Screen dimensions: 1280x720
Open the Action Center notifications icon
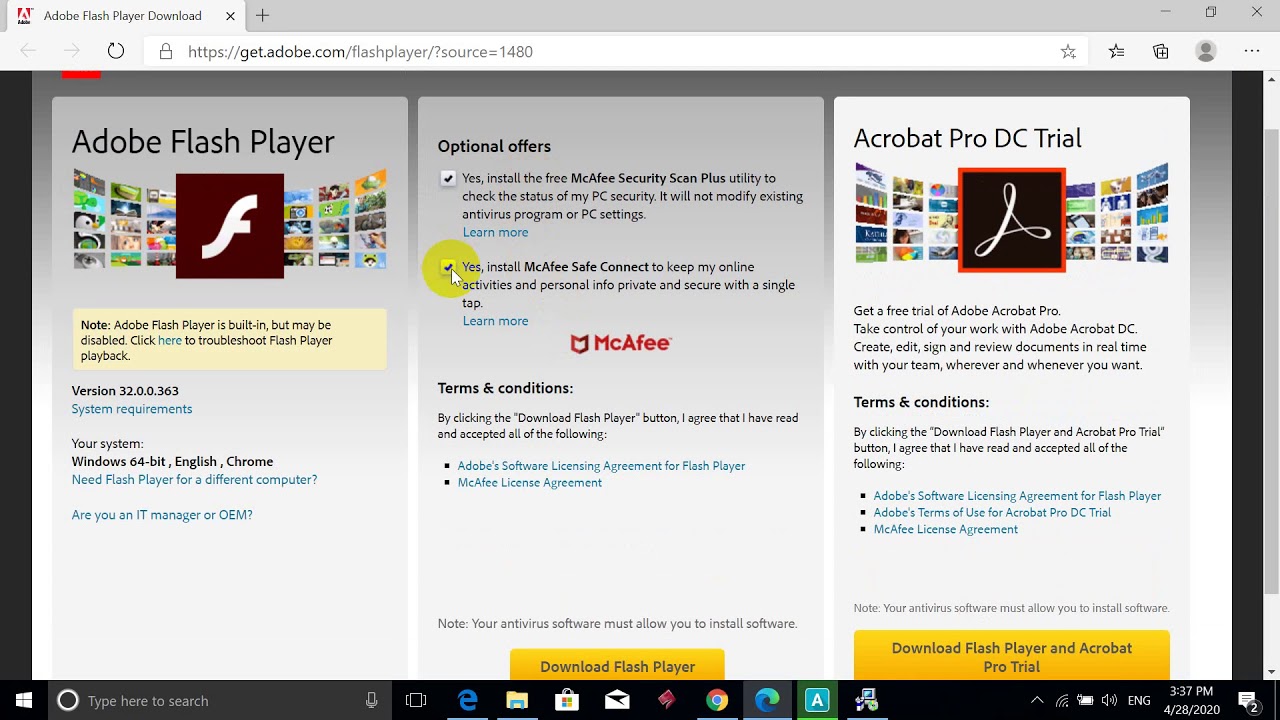point(1248,700)
